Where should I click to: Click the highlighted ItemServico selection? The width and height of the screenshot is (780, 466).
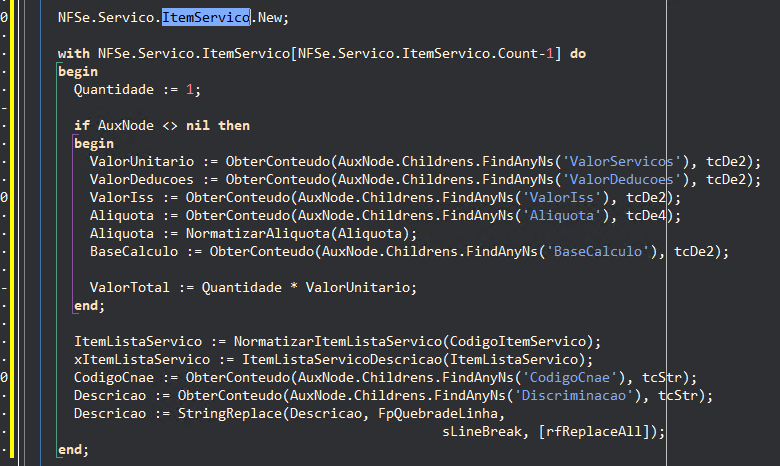(x=206, y=17)
